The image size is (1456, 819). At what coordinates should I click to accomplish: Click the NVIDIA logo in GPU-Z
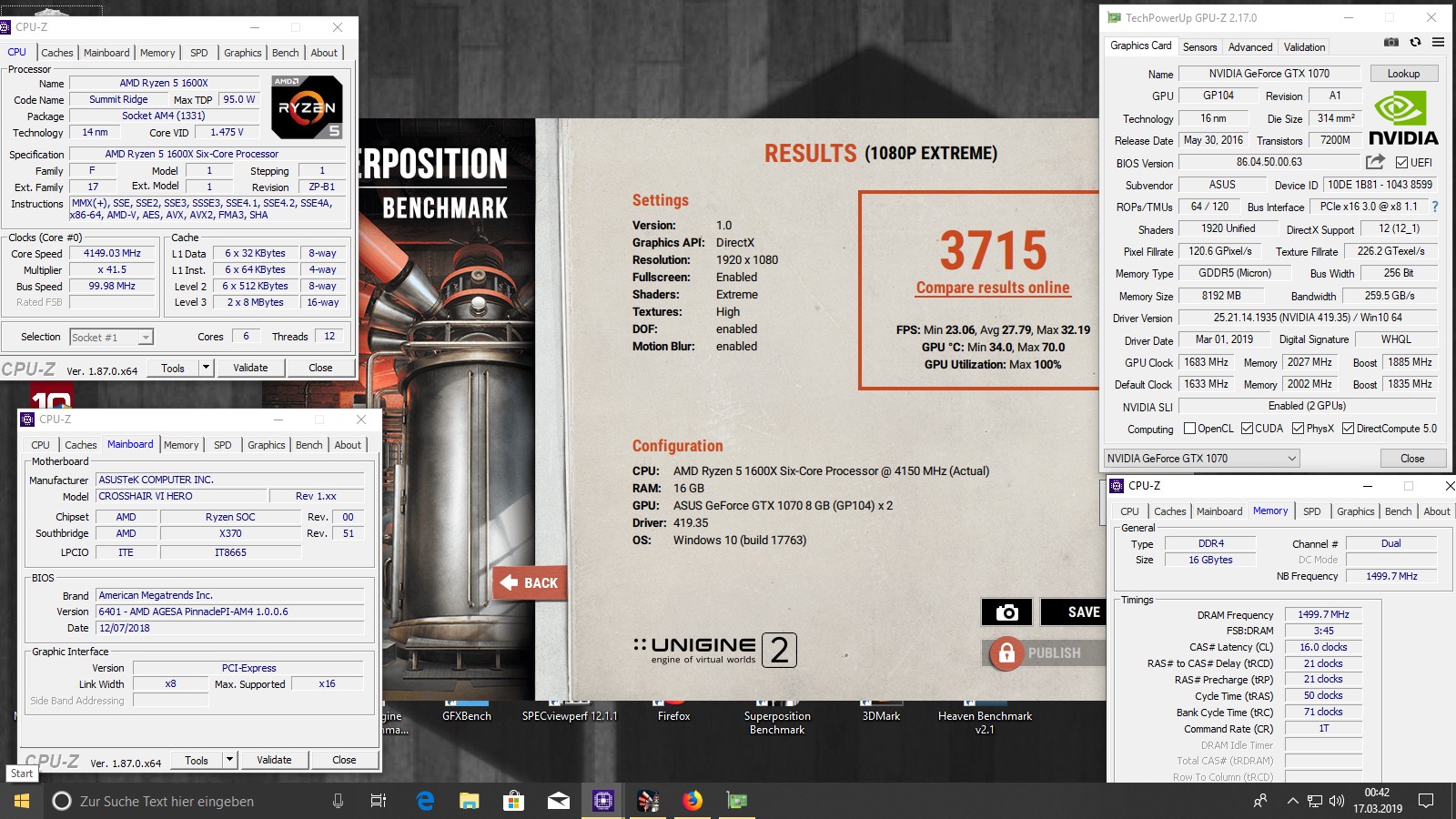click(1403, 118)
